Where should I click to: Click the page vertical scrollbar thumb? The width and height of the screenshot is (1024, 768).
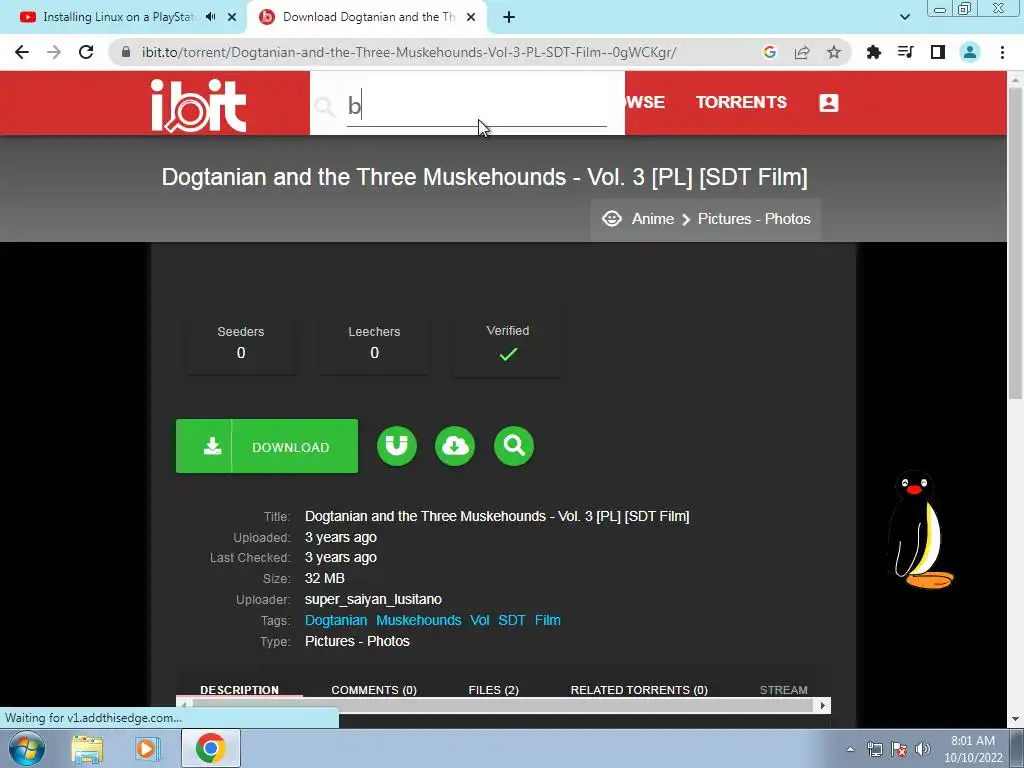pos(1015,242)
